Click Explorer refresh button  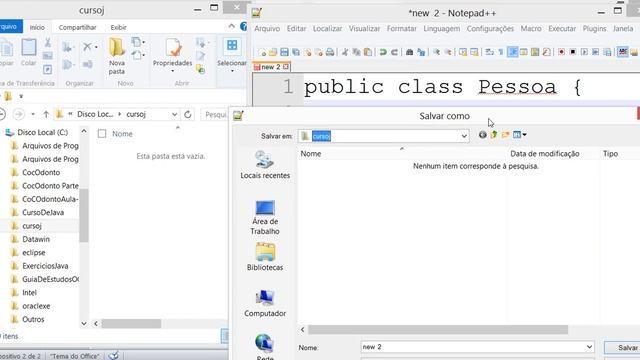(188, 114)
